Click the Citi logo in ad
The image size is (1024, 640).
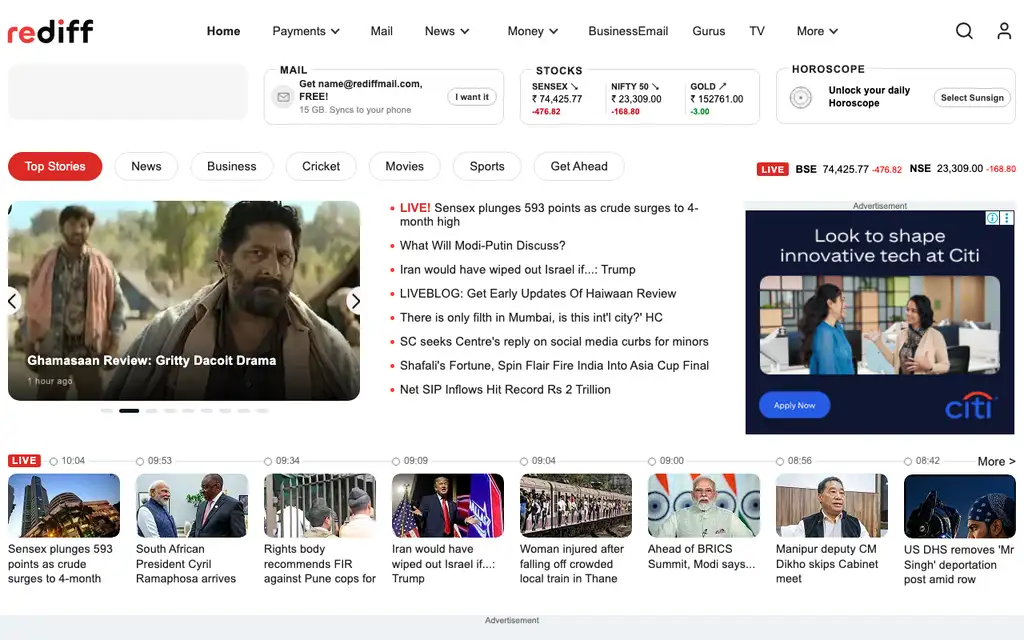click(x=971, y=406)
